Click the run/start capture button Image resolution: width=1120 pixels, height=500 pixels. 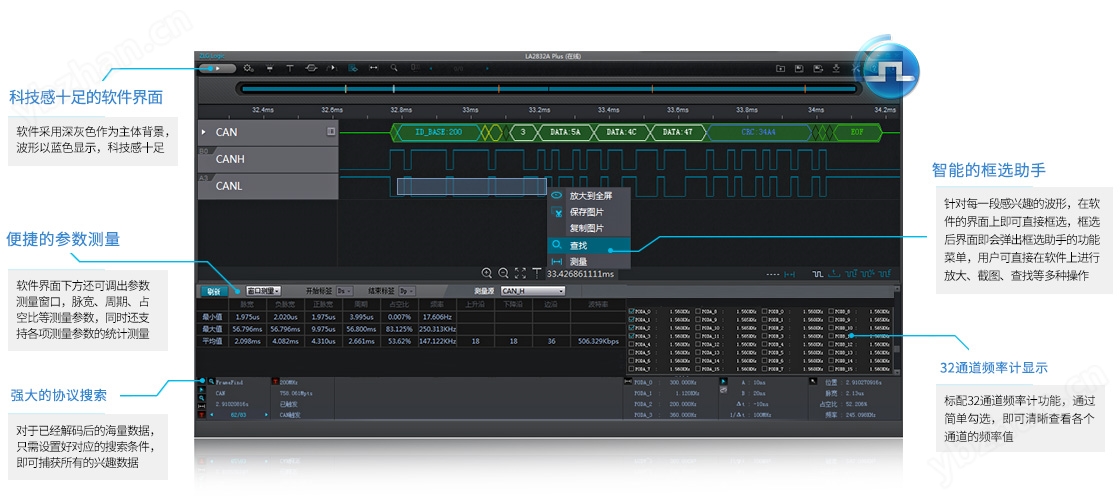pyautogui.click(x=217, y=68)
